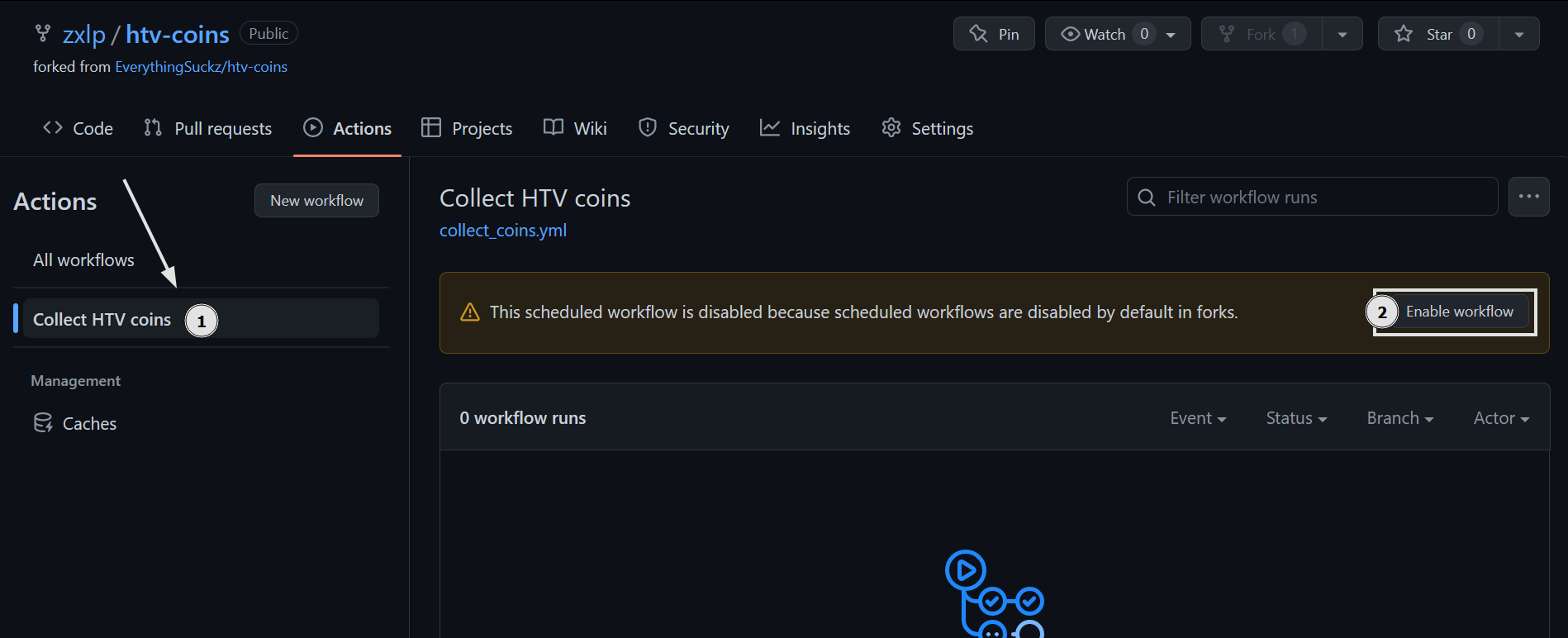Click the shield icon in the Security tab
The image size is (1568, 638).
click(x=648, y=127)
